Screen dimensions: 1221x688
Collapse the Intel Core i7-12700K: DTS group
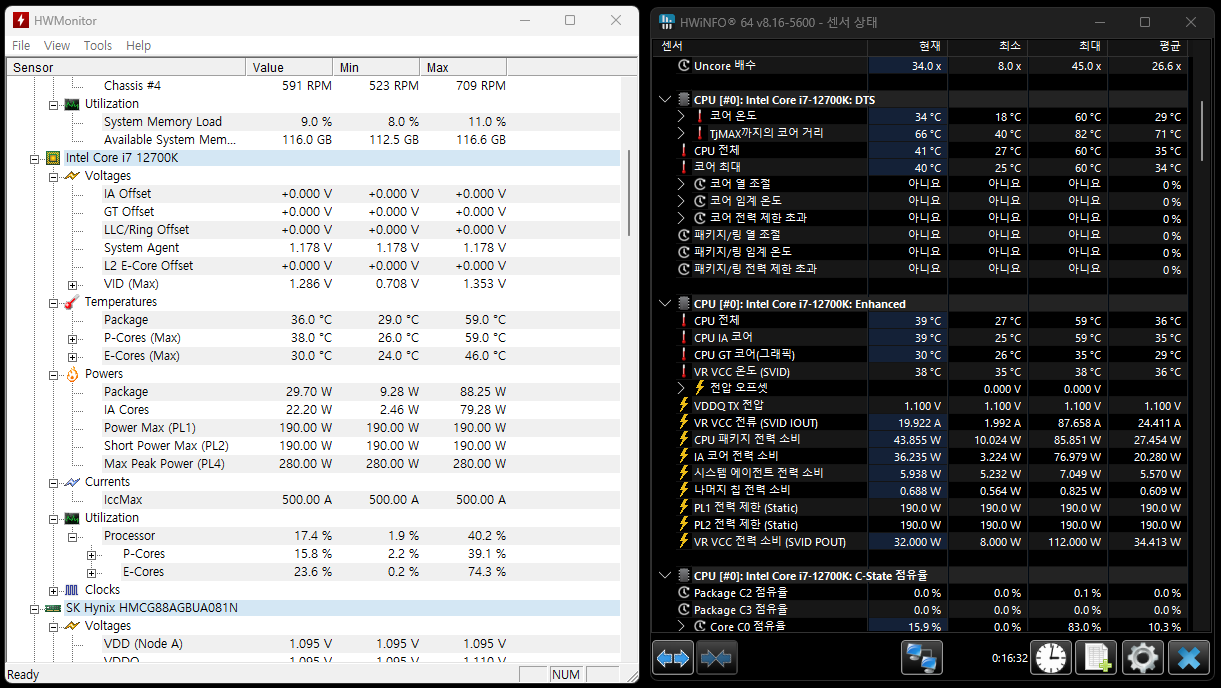(x=666, y=100)
